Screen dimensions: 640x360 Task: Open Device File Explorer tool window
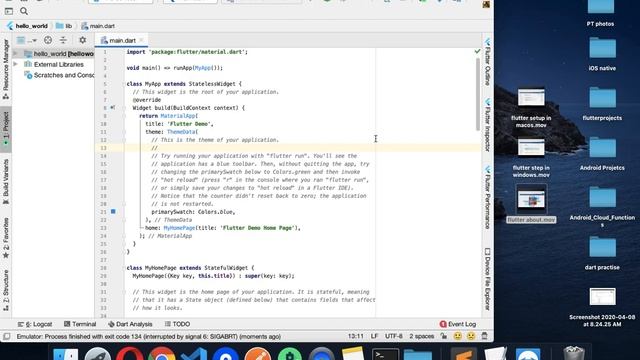pos(487,279)
